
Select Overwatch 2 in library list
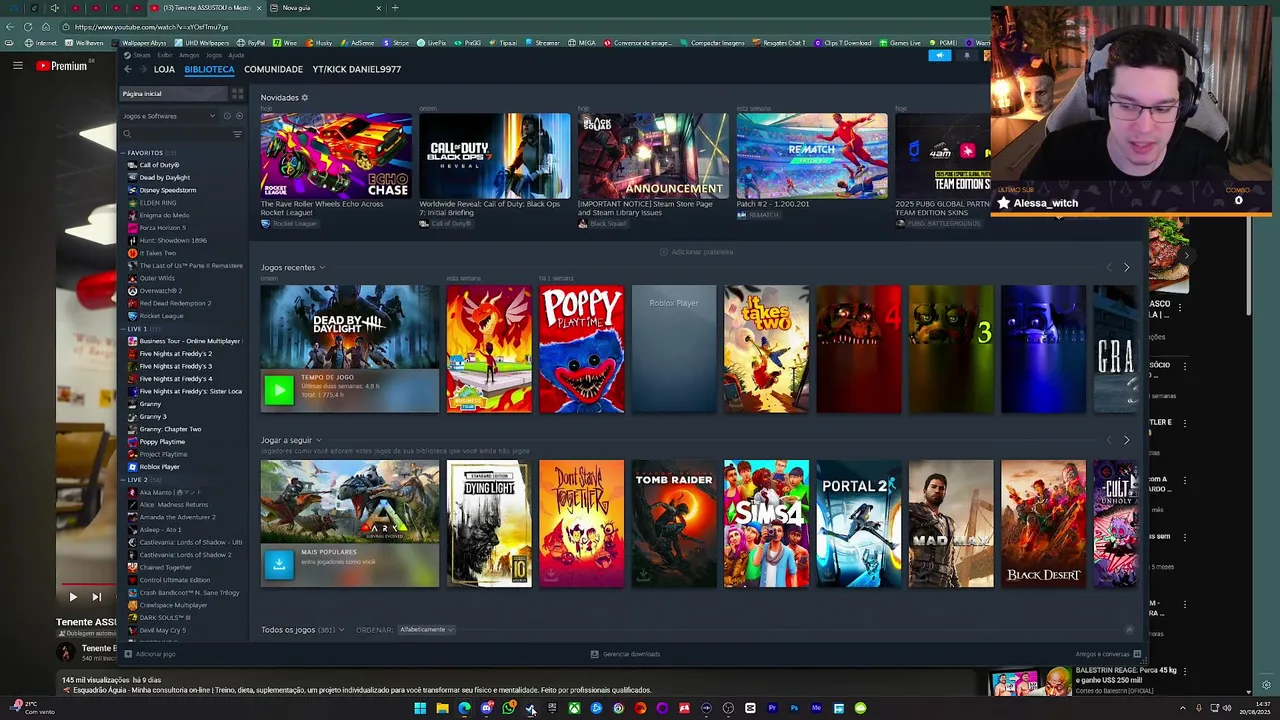(160, 291)
